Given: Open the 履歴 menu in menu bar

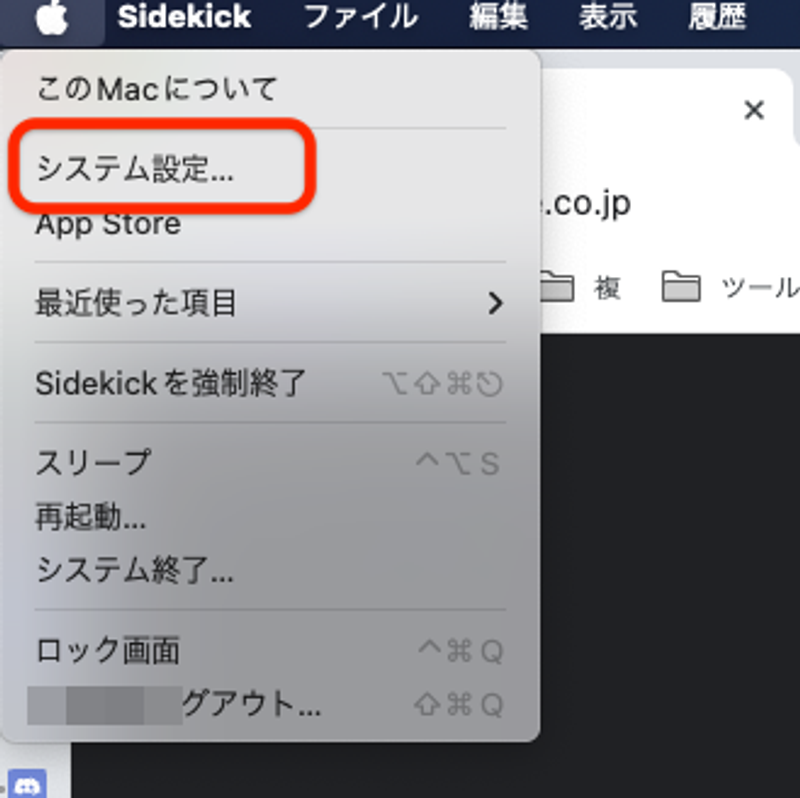Looking at the screenshot, I should pos(717,17).
